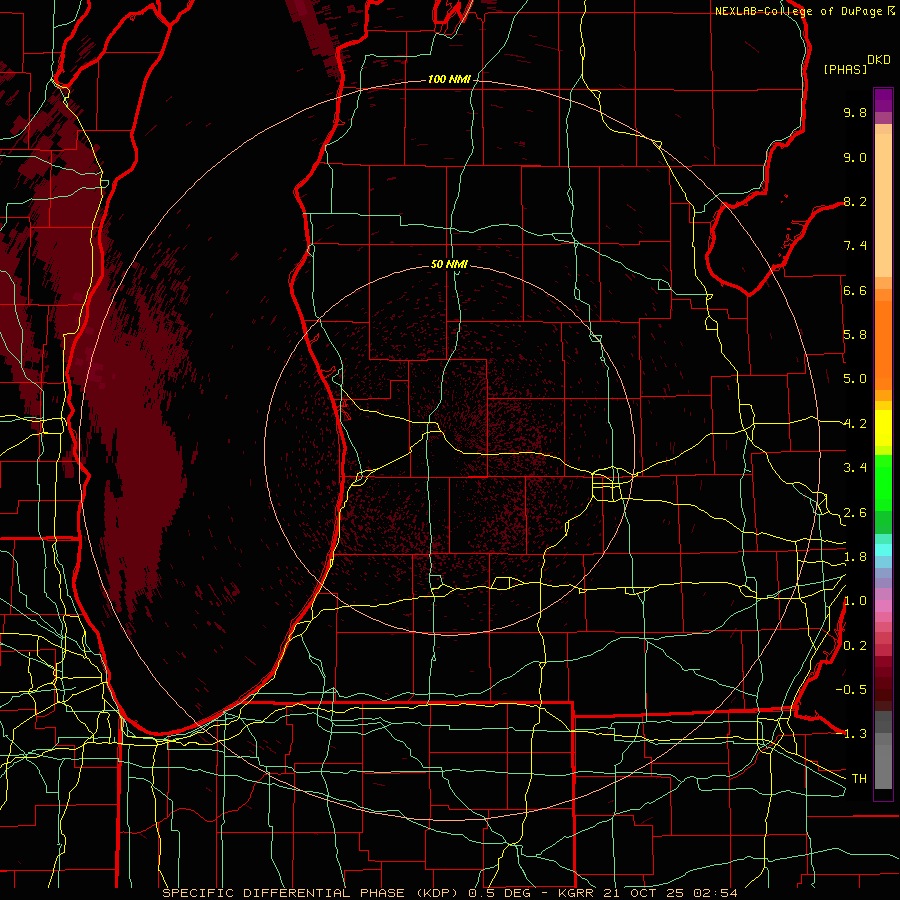Click the 100 NMI range ring label
Viewport: 900px width, 900px height.
[x=449, y=79]
